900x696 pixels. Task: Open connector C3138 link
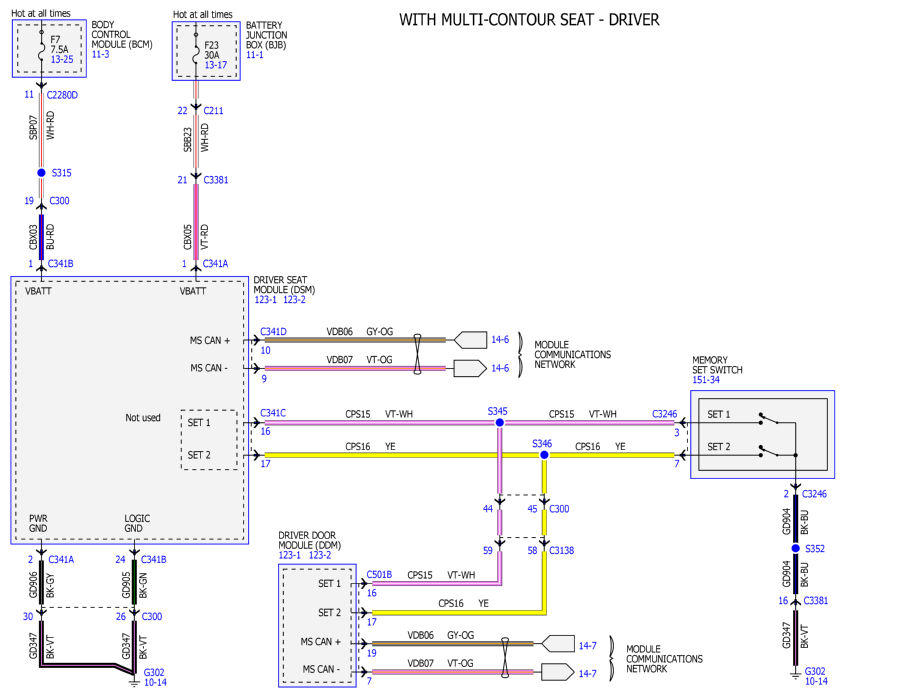tap(561, 551)
